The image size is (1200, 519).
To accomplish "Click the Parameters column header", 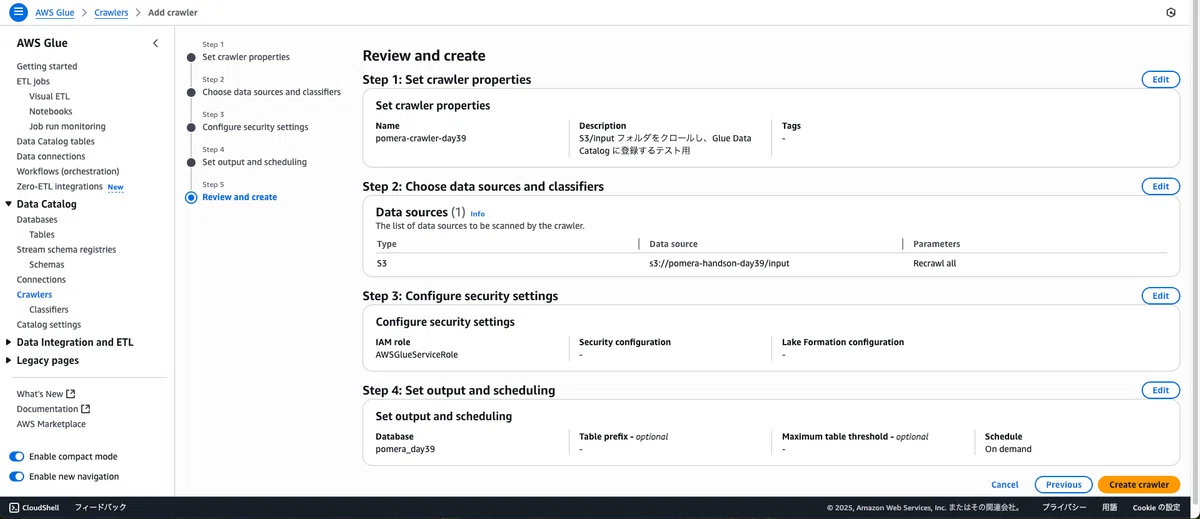I will 936,244.
